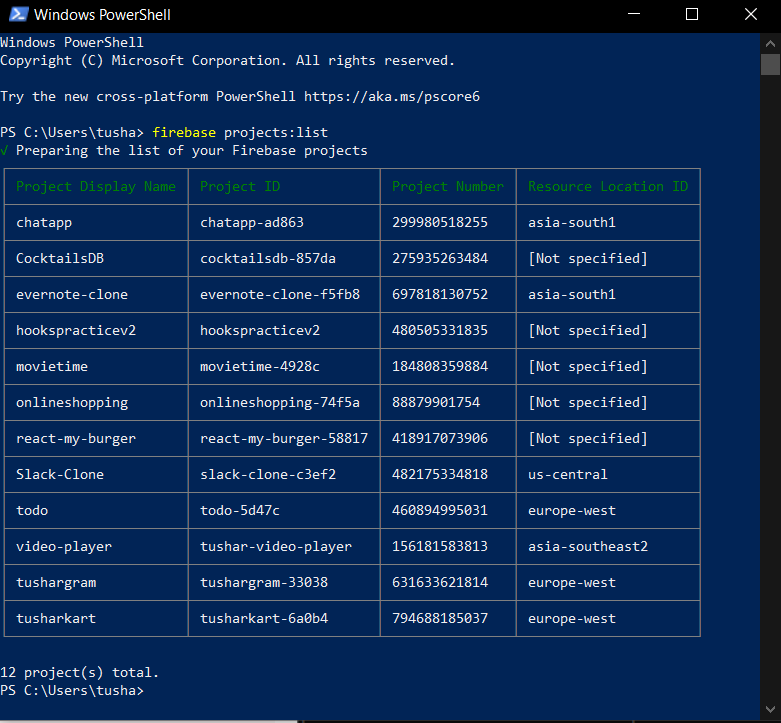Click the 'onlineshopping' display name
Image resolution: width=781 pixels, height=723 pixels.
[72, 402]
